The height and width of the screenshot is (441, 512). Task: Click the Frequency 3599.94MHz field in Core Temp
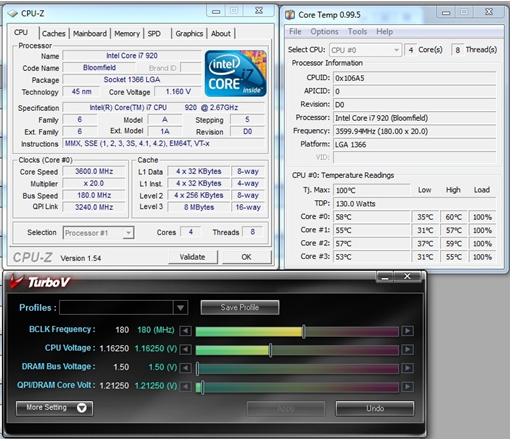(x=414, y=131)
